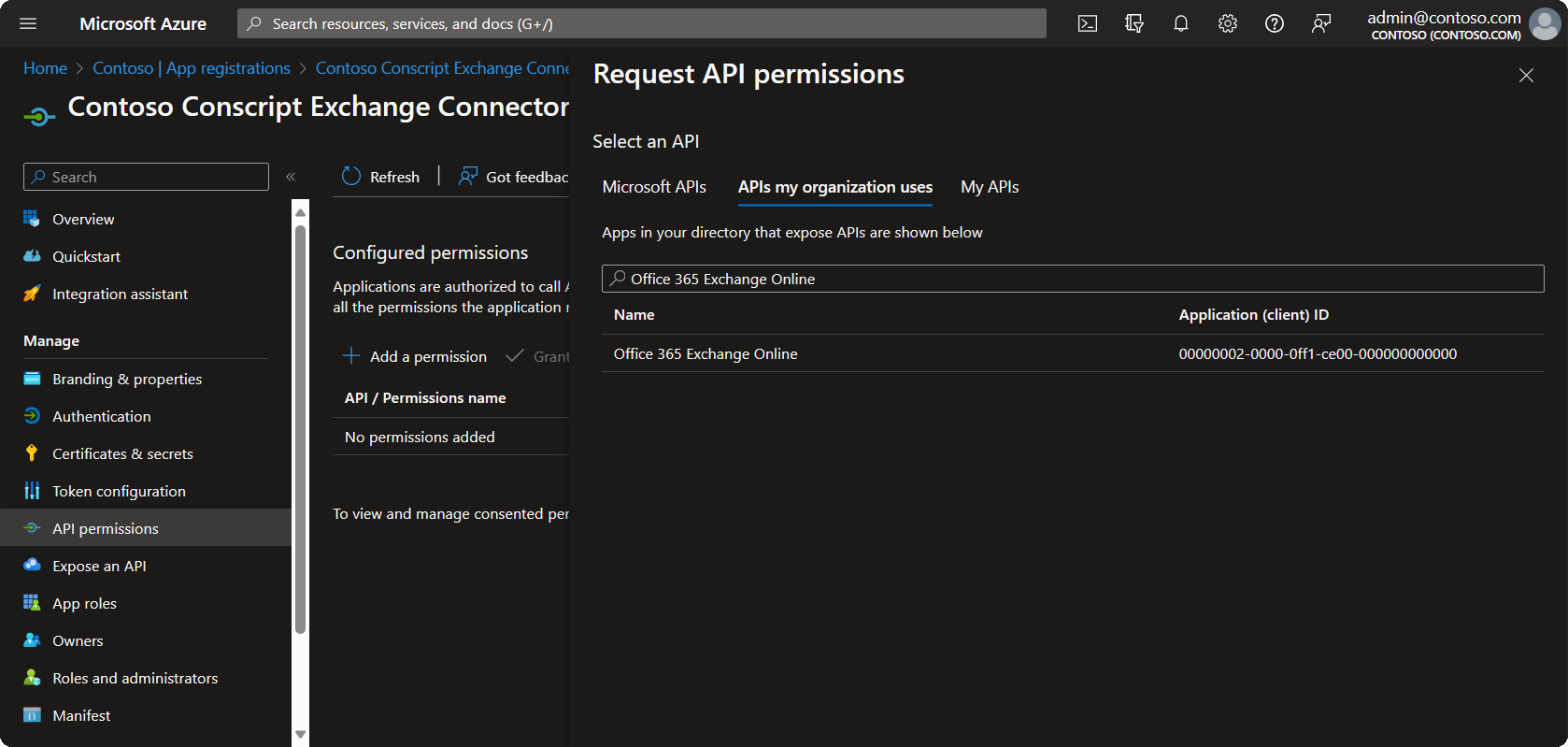The height and width of the screenshot is (747, 1568).
Task: Select Office 365 Exchange Online result row
Action: (1073, 353)
